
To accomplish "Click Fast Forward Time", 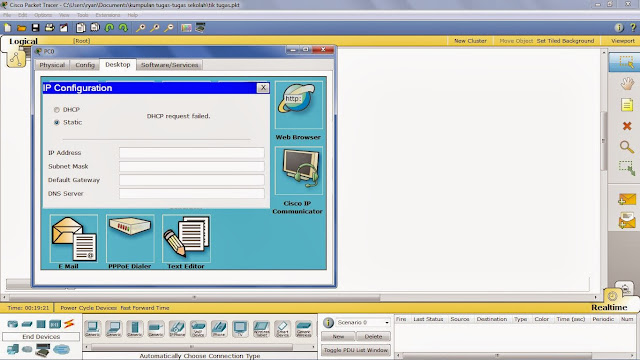I will (144, 308).
